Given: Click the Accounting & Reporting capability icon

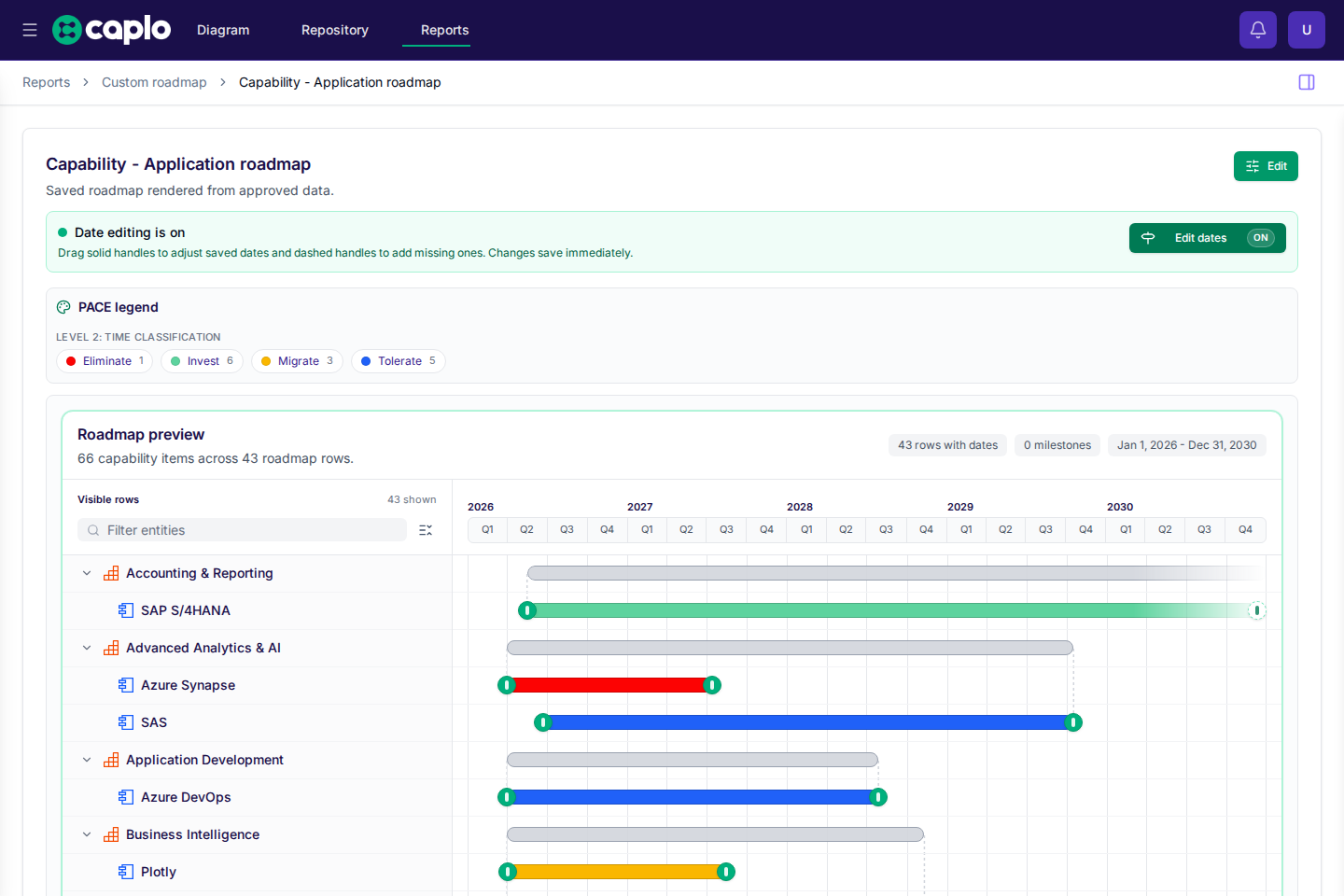Looking at the screenshot, I should coord(111,573).
